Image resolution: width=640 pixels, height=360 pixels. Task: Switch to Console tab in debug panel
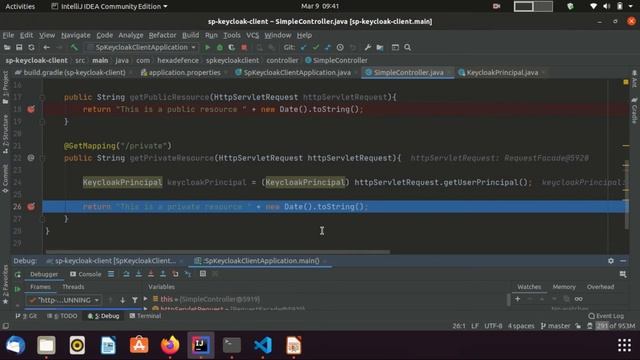[86, 274]
